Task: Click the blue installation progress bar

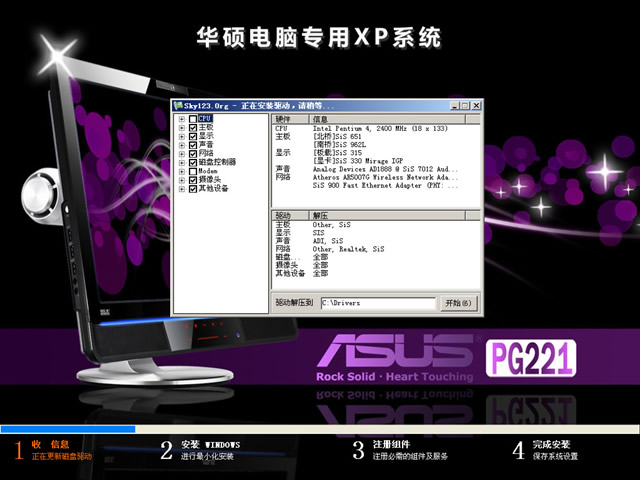Action: [68, 429]
